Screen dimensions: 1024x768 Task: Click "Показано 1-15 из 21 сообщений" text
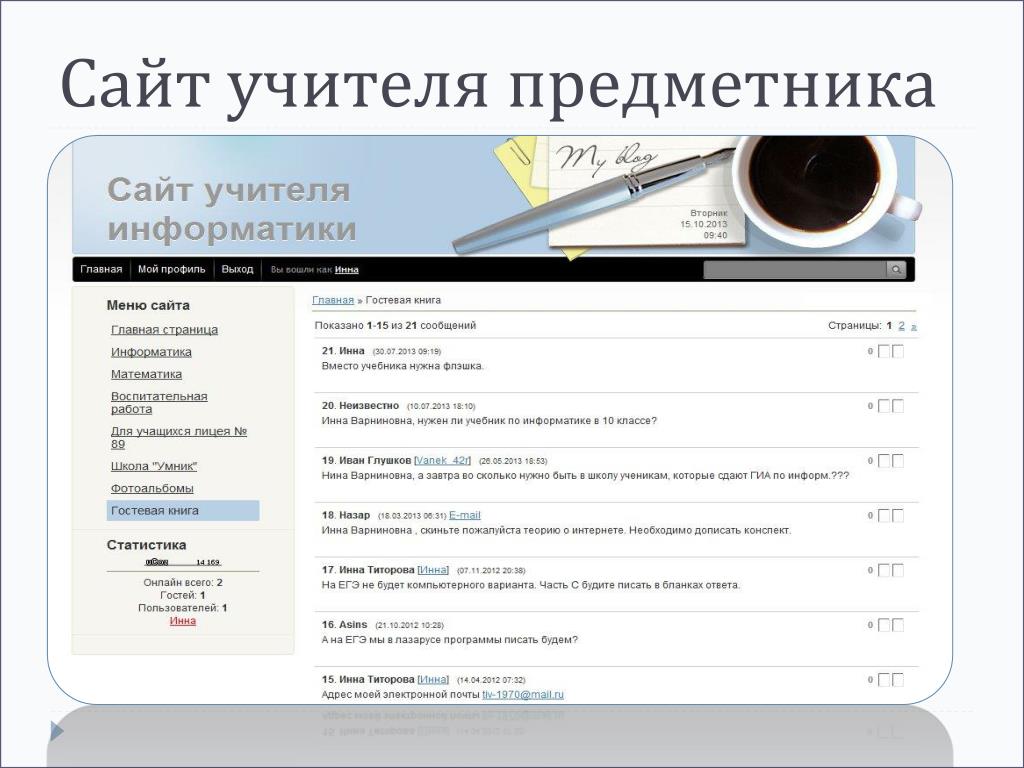pos(395,325)
